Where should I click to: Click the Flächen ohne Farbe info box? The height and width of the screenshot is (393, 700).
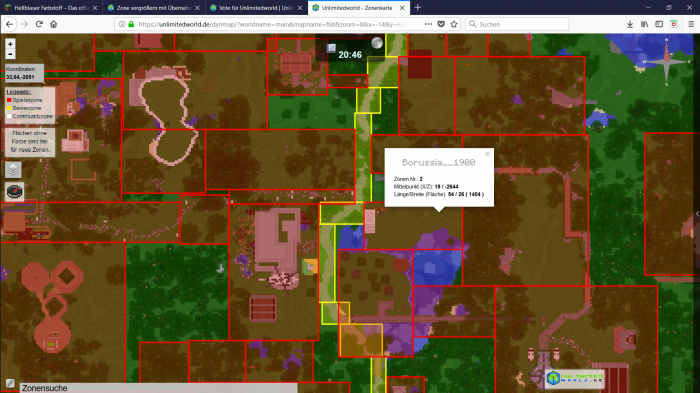point(30,142)
